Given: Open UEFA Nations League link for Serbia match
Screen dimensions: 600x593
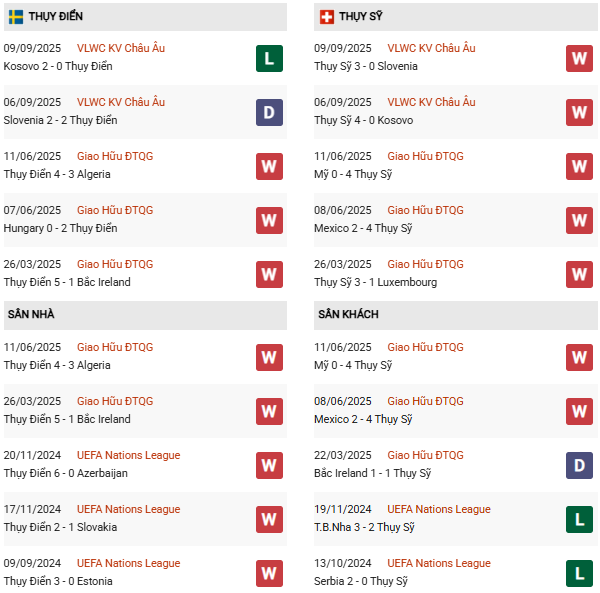Looking at the screenshot, I should pyautogui.click(x=439, y=563).
